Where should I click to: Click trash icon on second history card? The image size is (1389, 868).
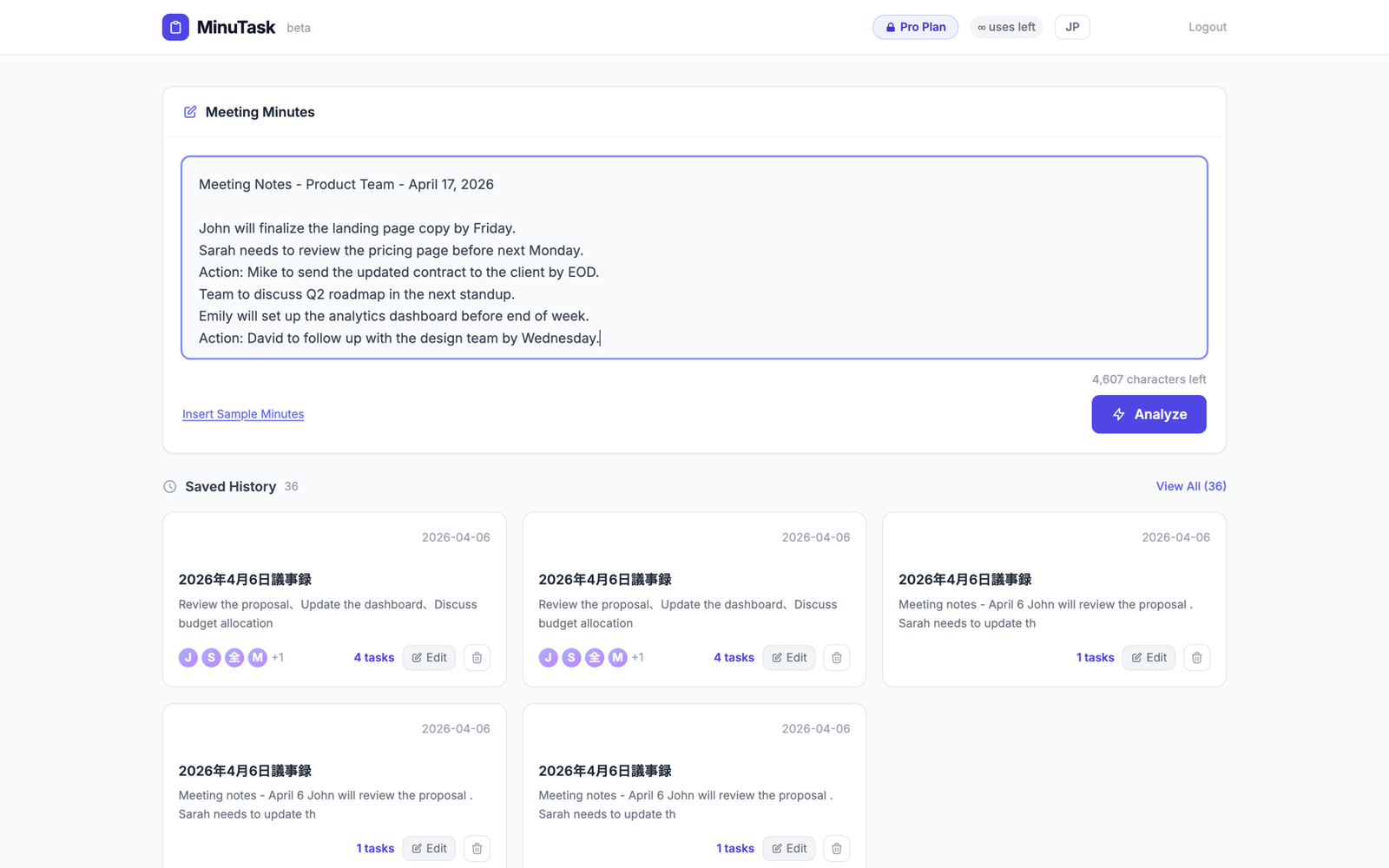836,658
